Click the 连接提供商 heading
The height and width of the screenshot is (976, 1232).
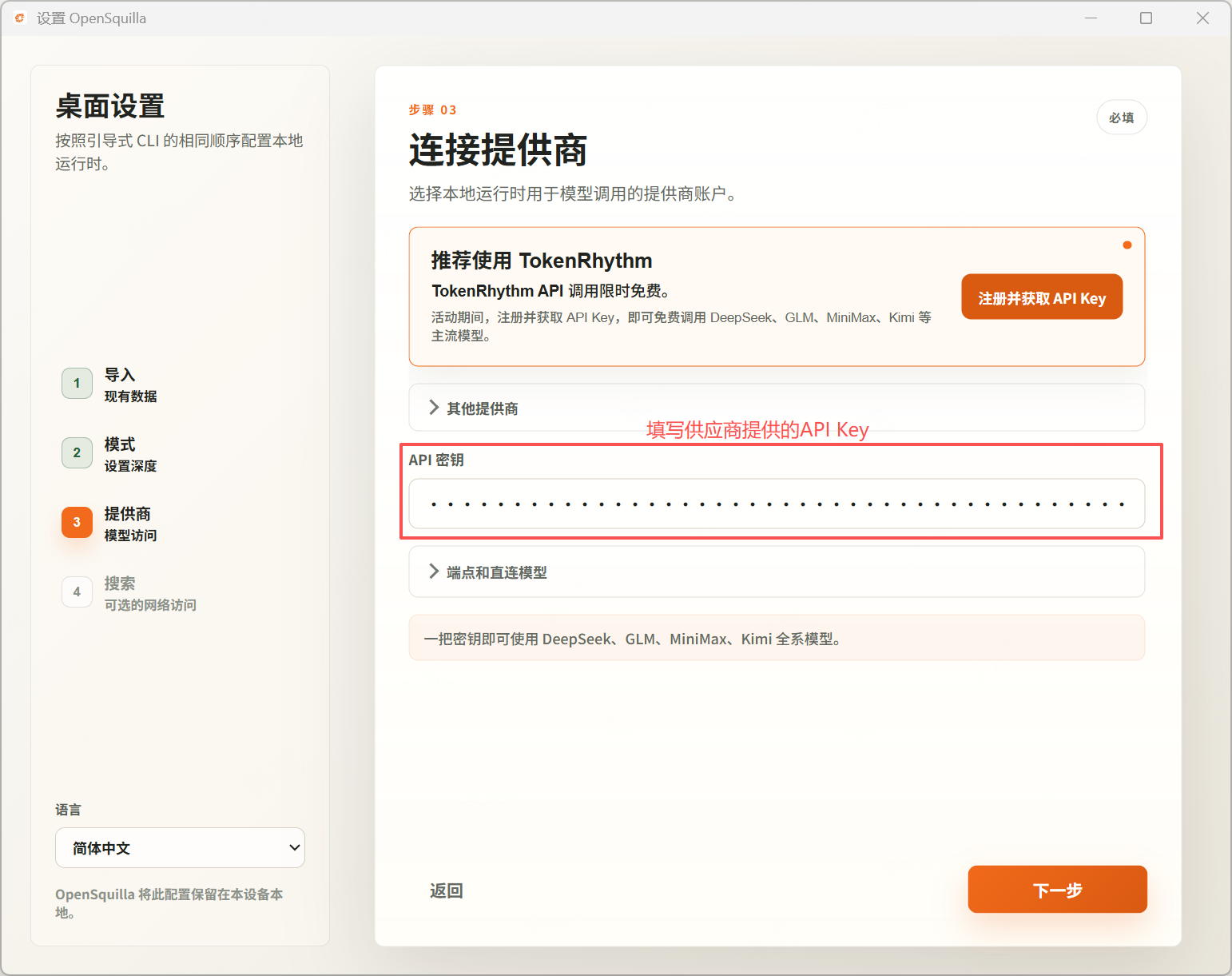(499, 150)
